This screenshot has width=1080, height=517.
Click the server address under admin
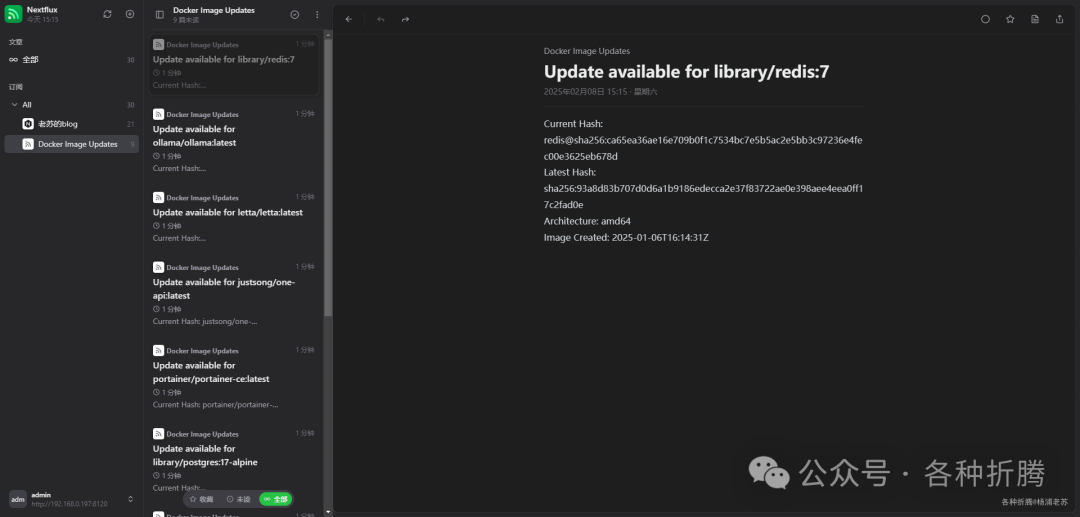click(x=69, y=504)
